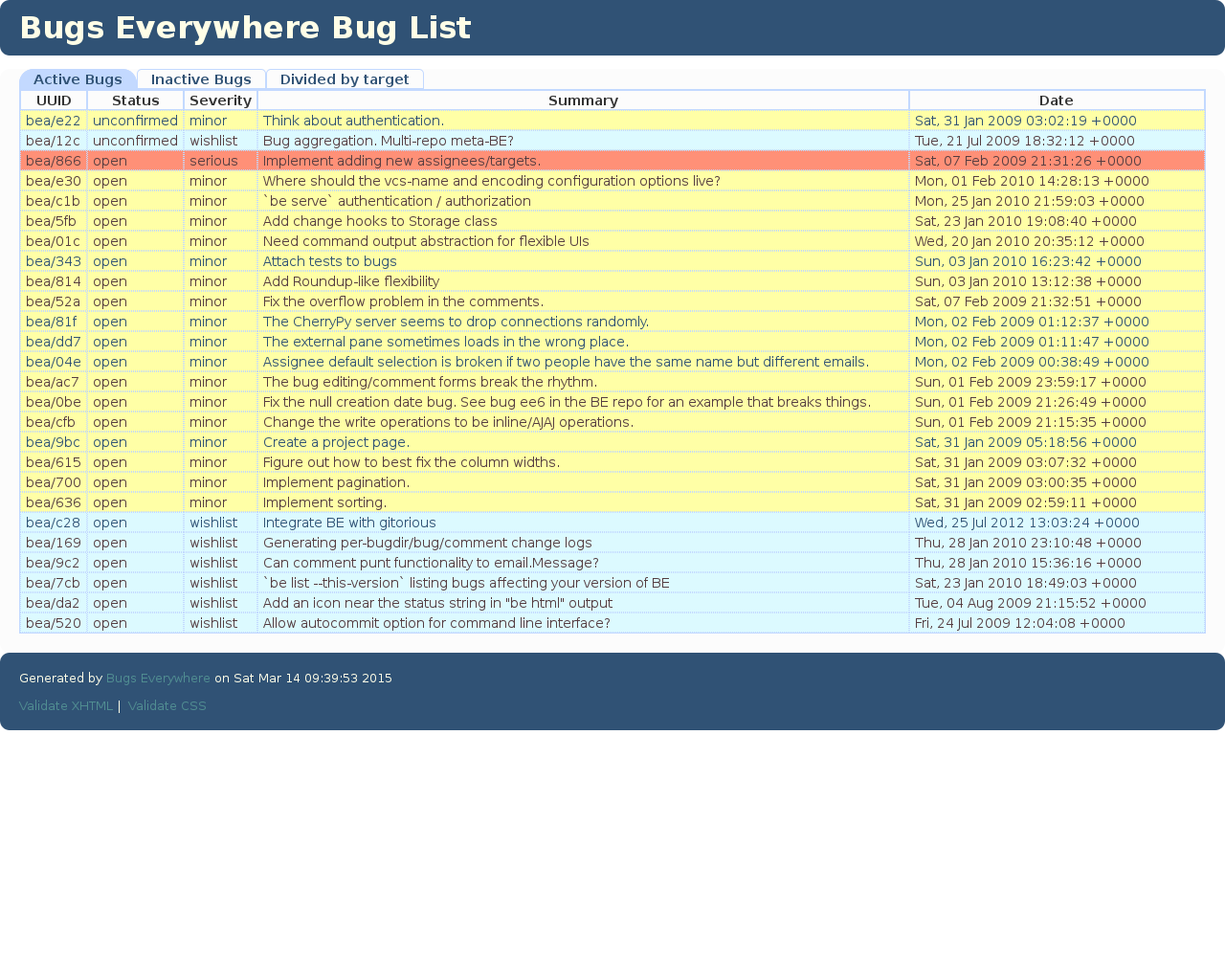Open bug bea/814 UUID link
The height and width of the screenshot is (980, 1225).
pyautogui.click(x=54, y=281)
